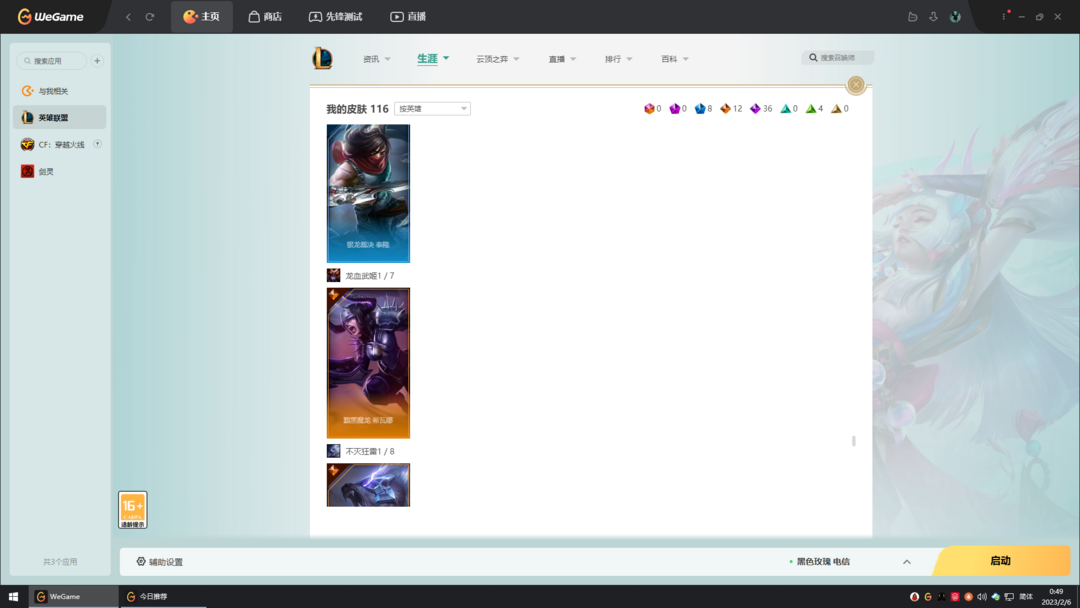This screenshot has height=608, width=1080.
Task: Open the volume control in the system tray
Action: coord(982,597)
